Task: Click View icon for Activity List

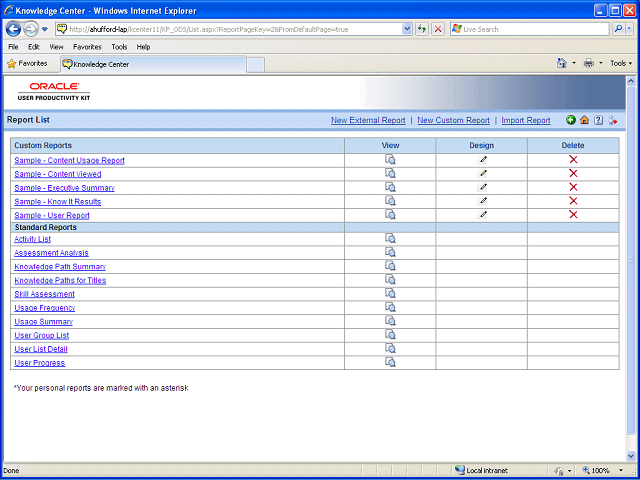Action: point(390,239)
